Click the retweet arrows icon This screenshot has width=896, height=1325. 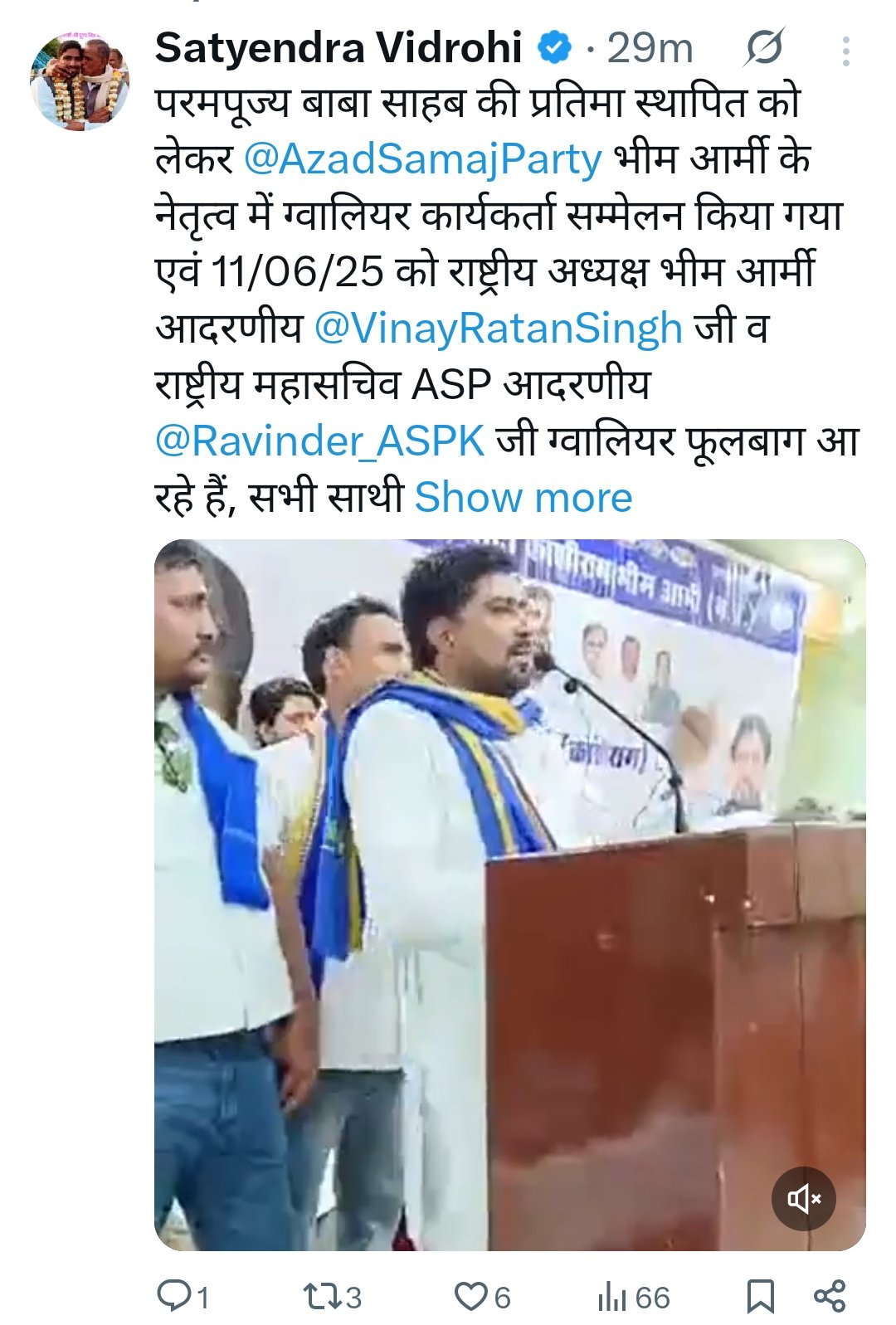[x=320, y=1296]
